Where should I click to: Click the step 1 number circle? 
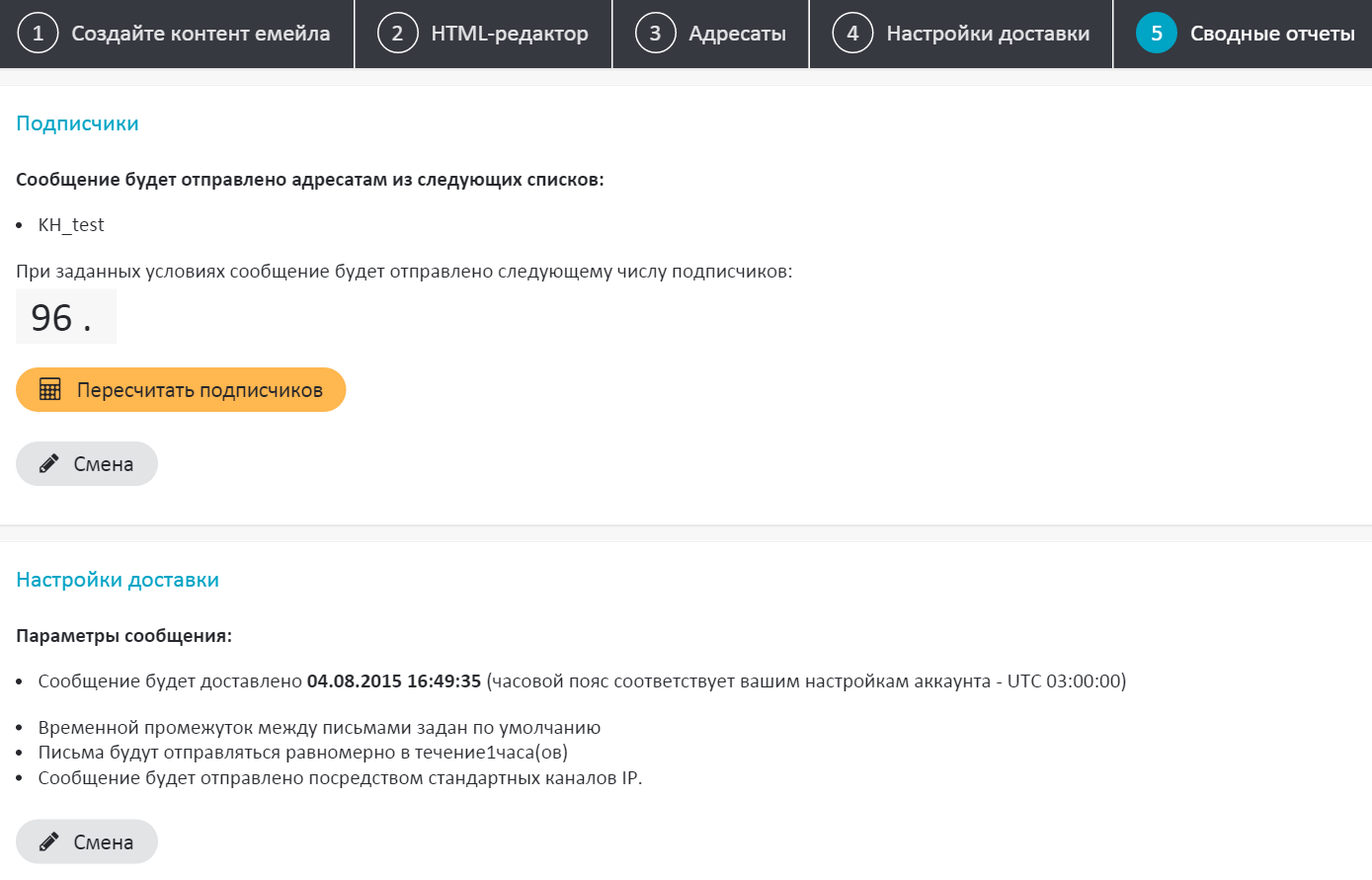38,34
